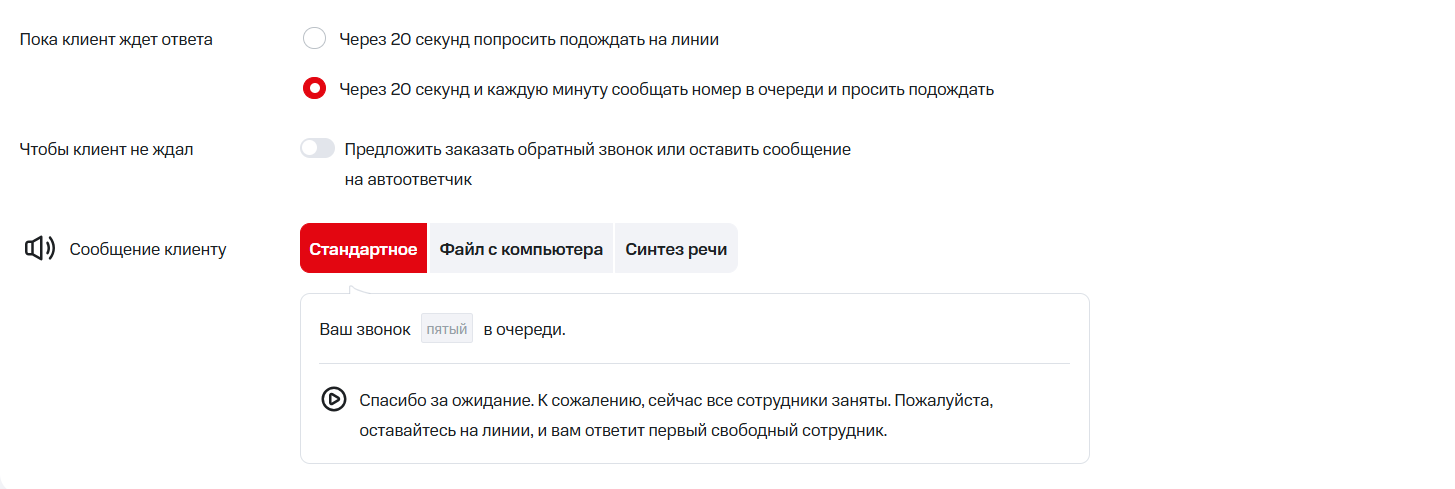This screenshot has height=489, width=1455.
Task: Choose the "Синтез речи" tab
Action: point(676,249)
